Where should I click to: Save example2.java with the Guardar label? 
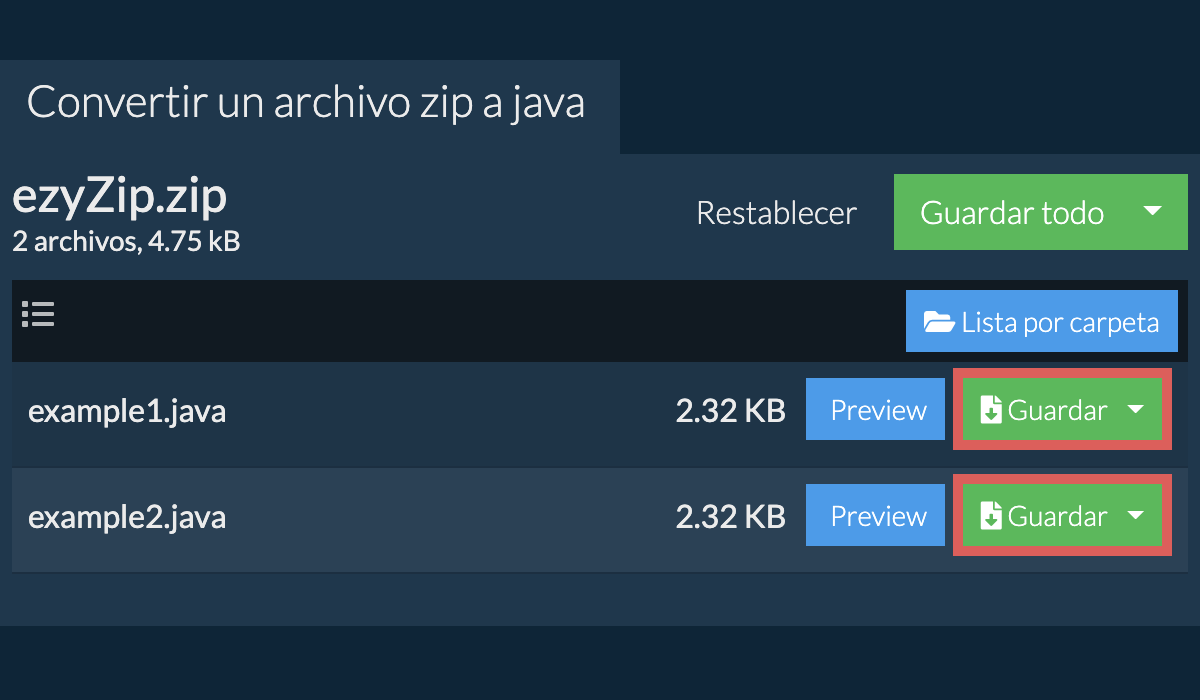(1057, 517)
